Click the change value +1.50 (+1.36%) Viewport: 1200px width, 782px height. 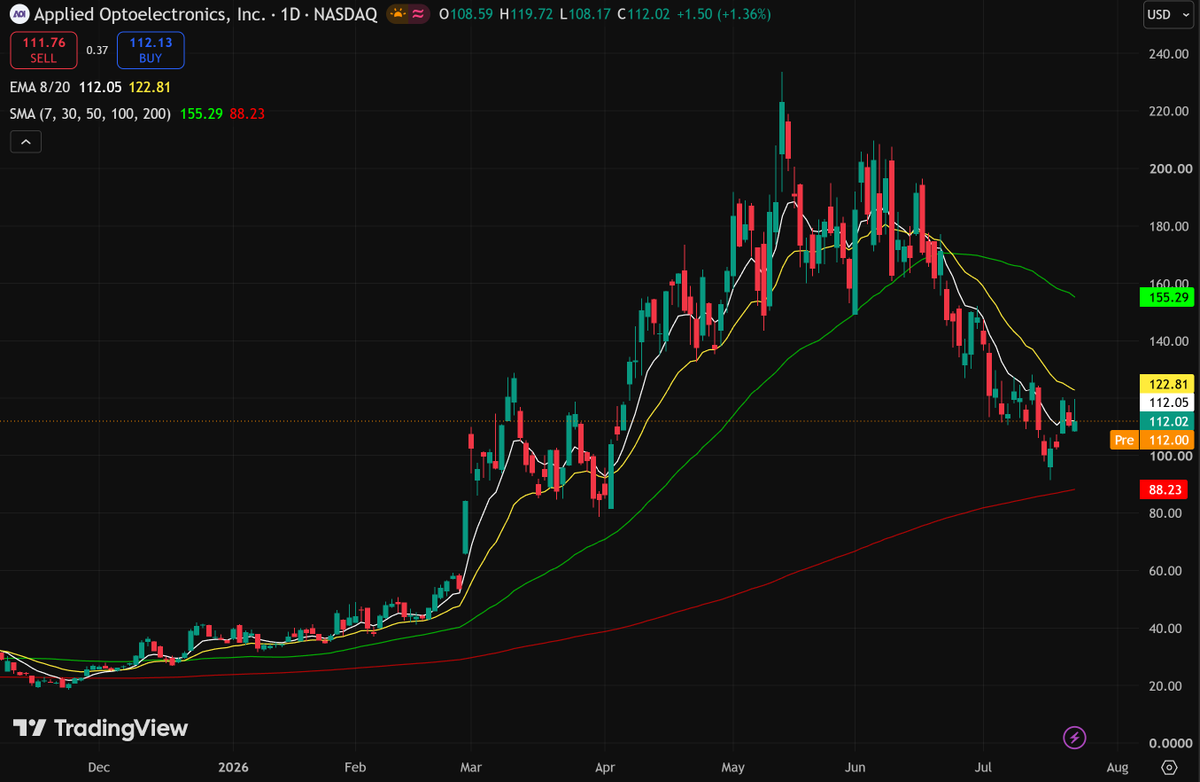tap(722, 15)
